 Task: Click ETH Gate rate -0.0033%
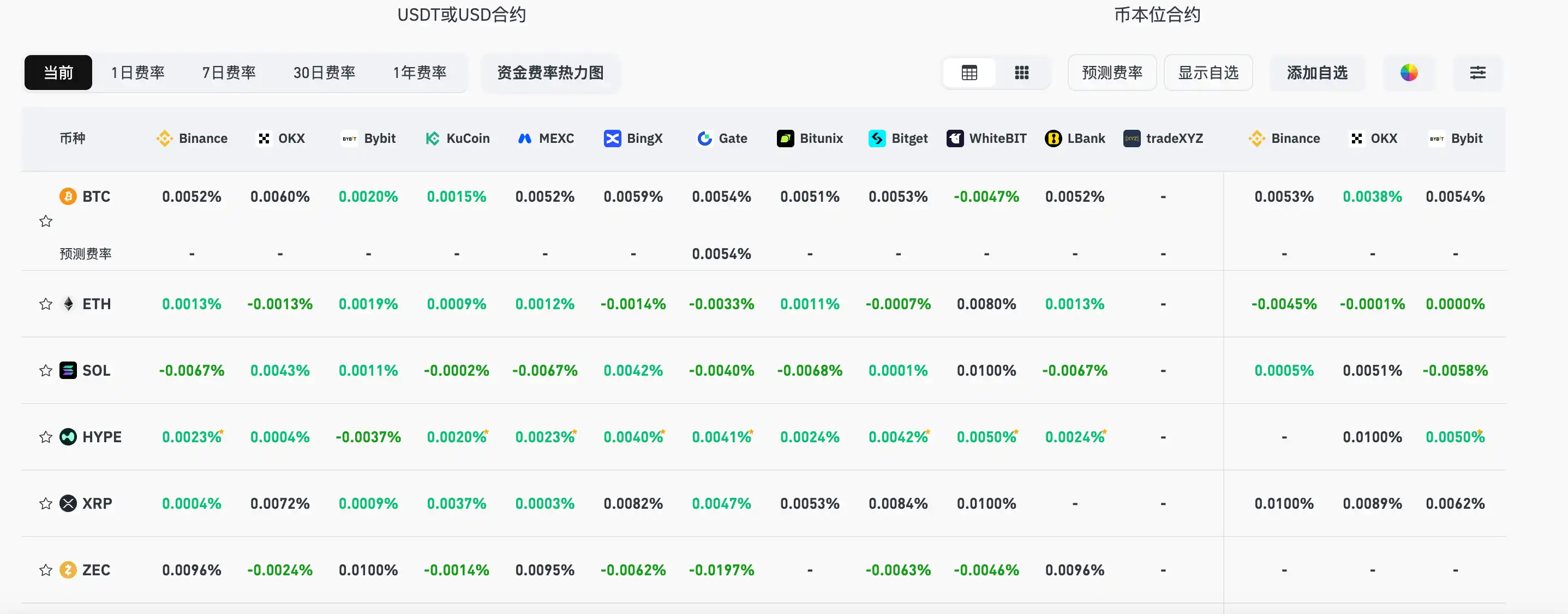(721, 304)
